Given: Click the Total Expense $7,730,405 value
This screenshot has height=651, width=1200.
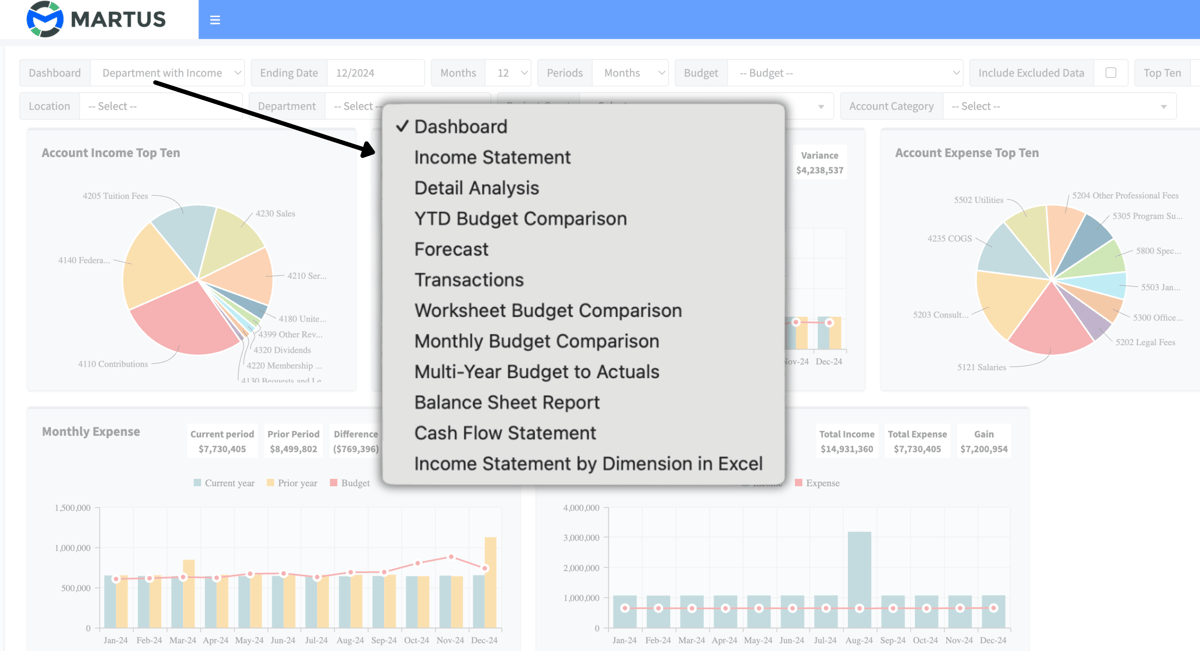Looking at the screenshot, I should [x=917, y=449].
